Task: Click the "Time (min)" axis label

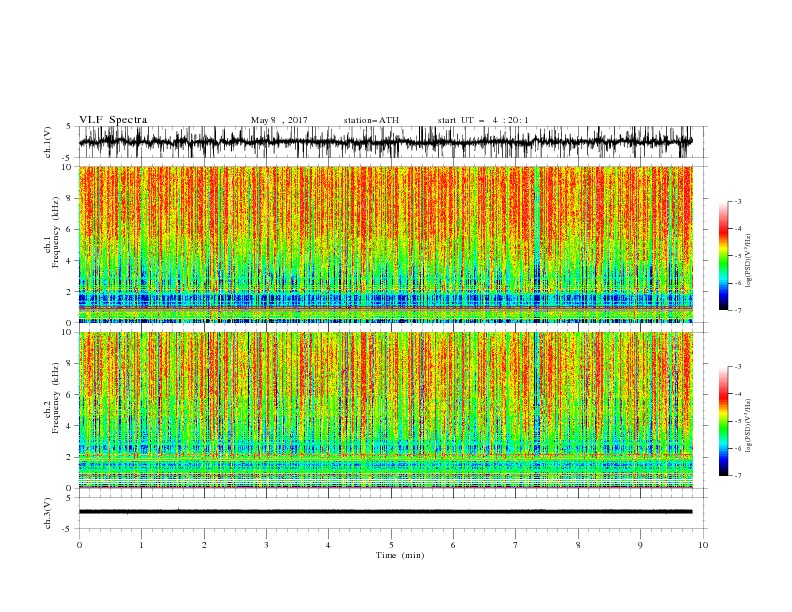Action: [x=400, y=555]
